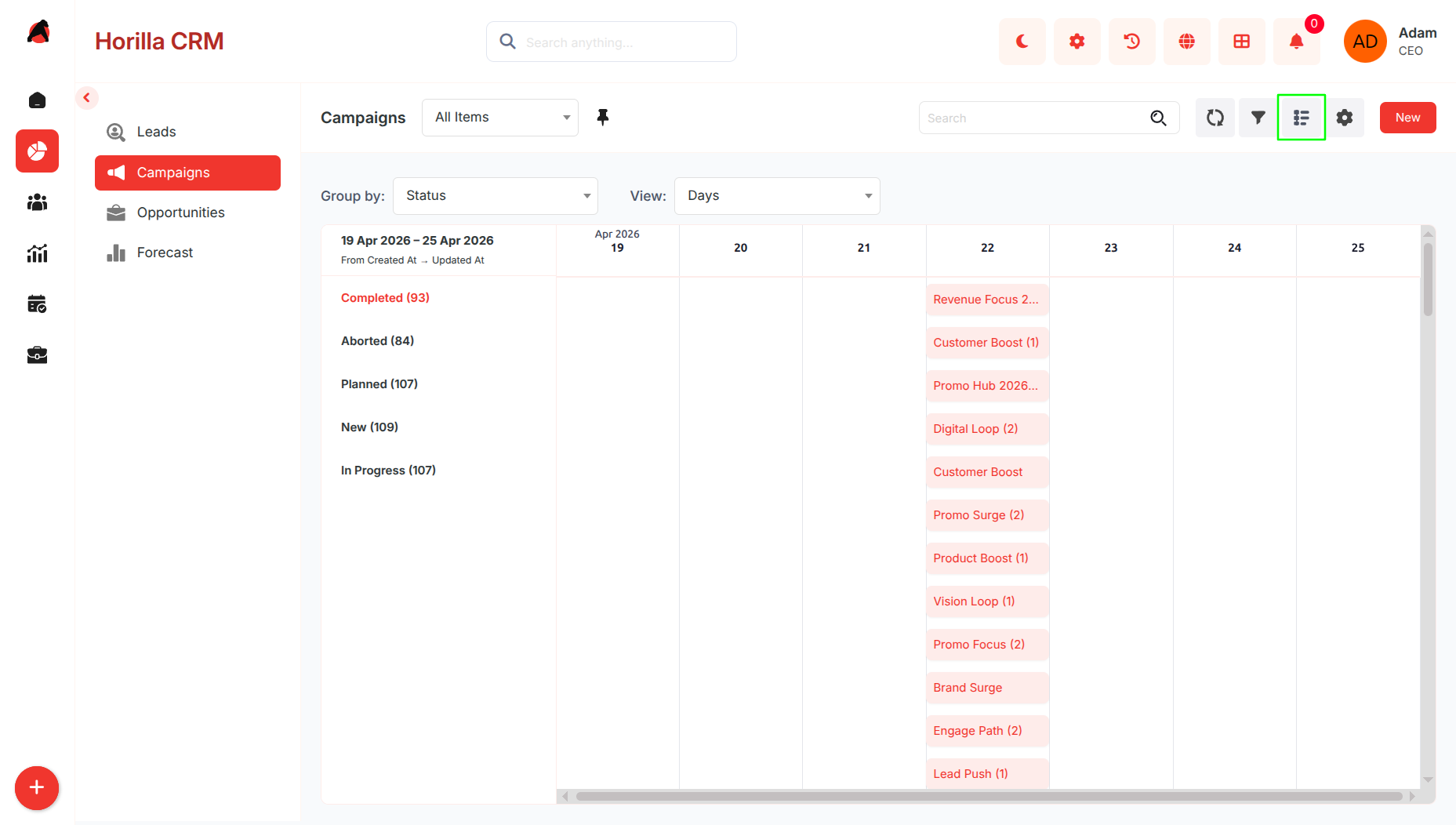This screenshot has height=825, width=1456.
Task: Collapse the side menu with chevron arrow
Action: [87, 98]
